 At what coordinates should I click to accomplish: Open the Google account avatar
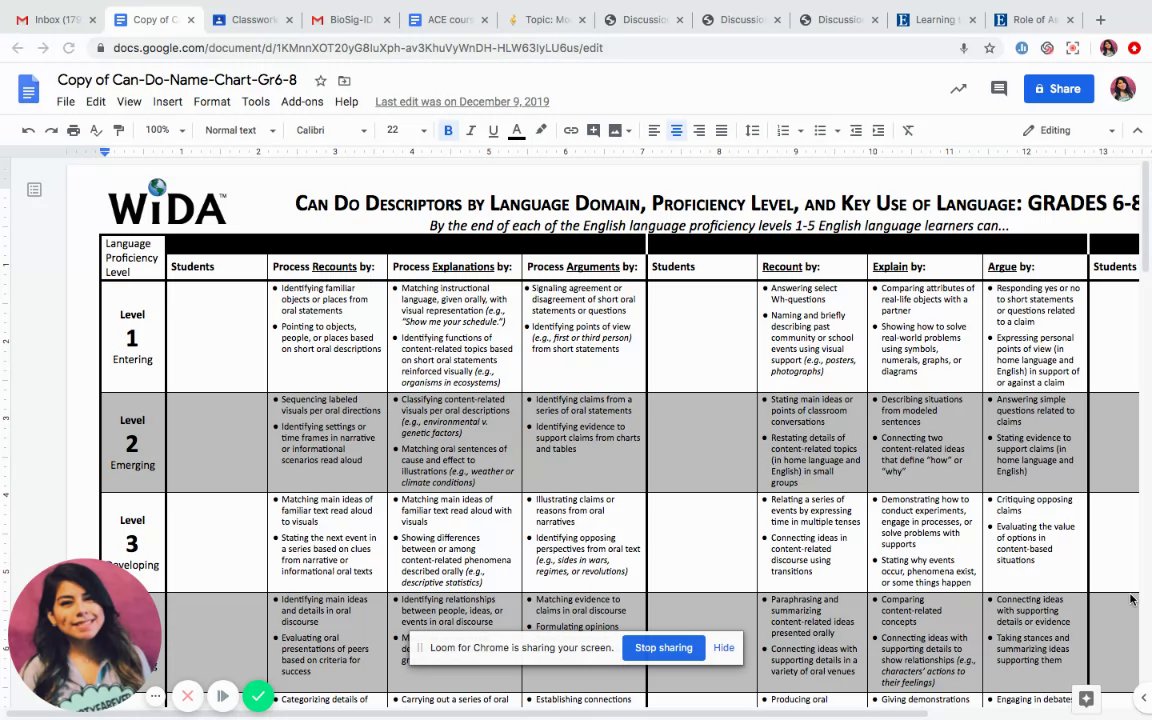pos(1123,89)
